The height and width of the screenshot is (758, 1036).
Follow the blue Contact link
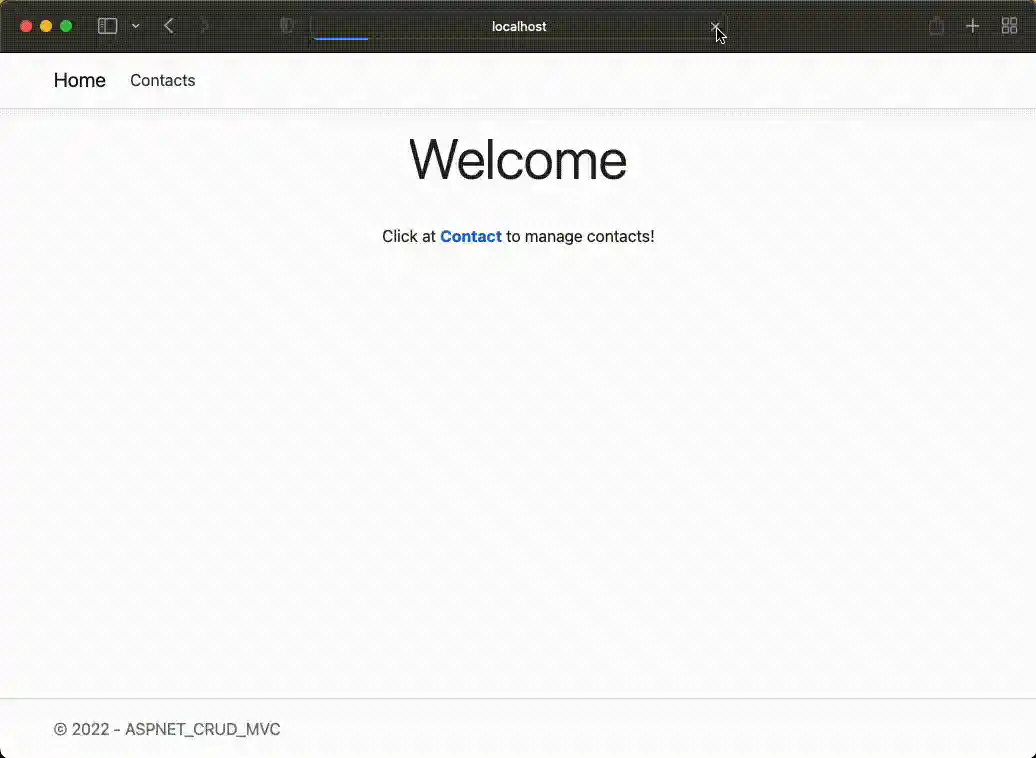click(x=470, y=236)
